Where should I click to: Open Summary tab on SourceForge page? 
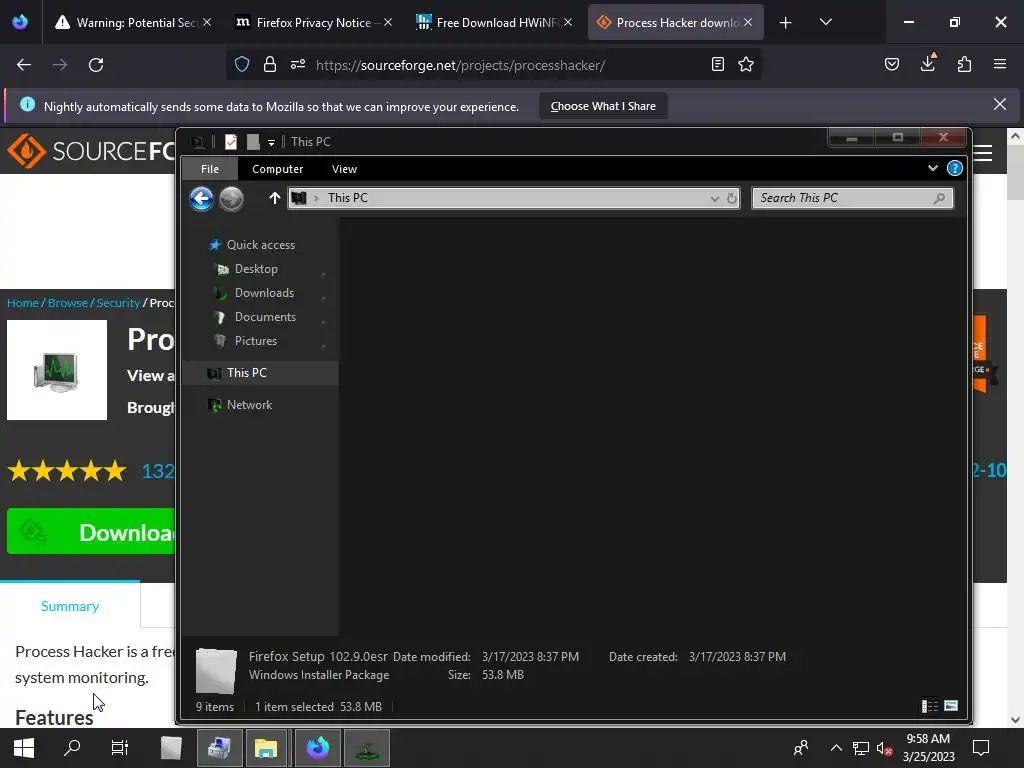[x=70, y=606]
